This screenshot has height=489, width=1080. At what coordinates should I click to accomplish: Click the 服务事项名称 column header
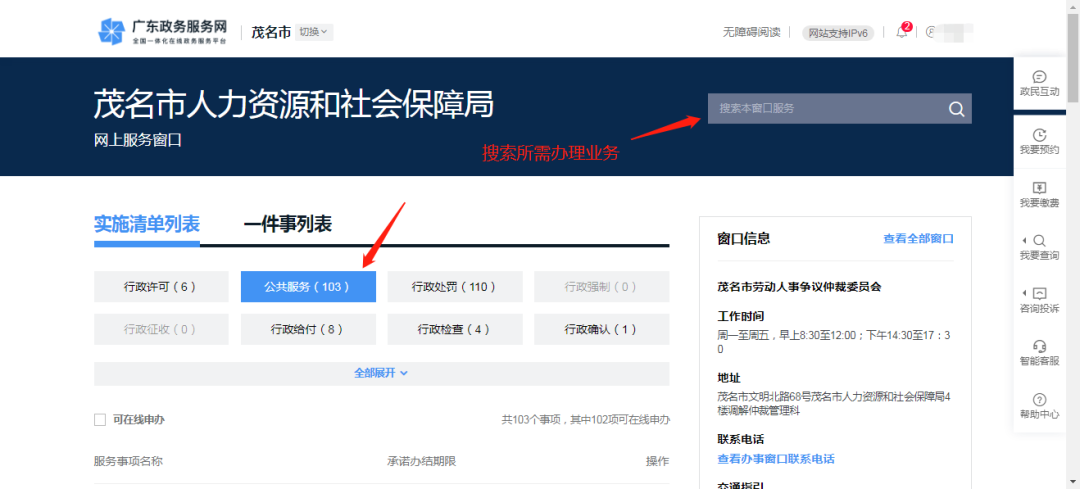[x=128, y=461]
